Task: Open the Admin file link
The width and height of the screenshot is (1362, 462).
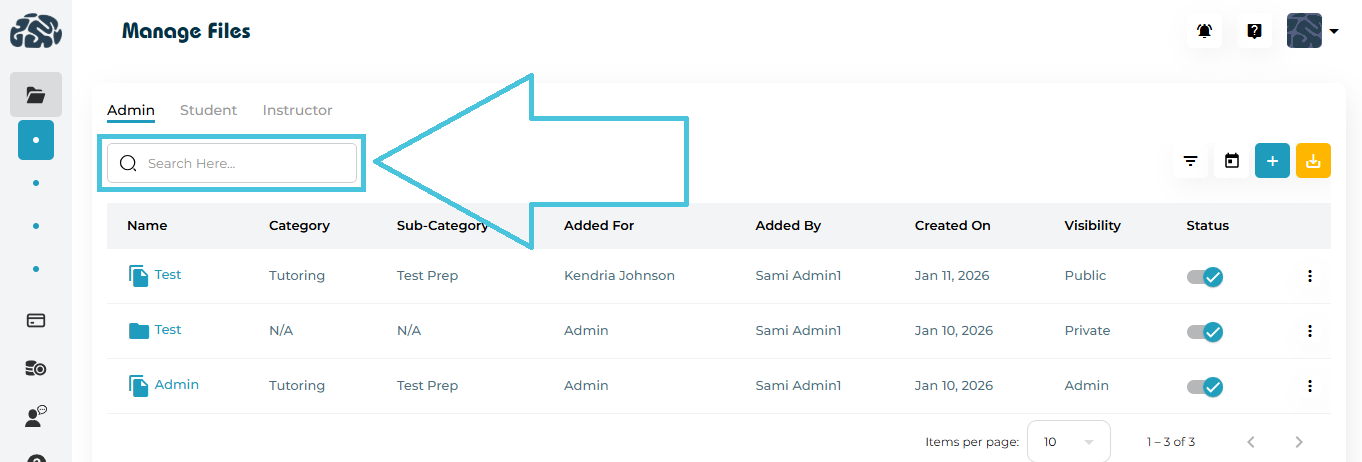Action: [x=176, y=385]
